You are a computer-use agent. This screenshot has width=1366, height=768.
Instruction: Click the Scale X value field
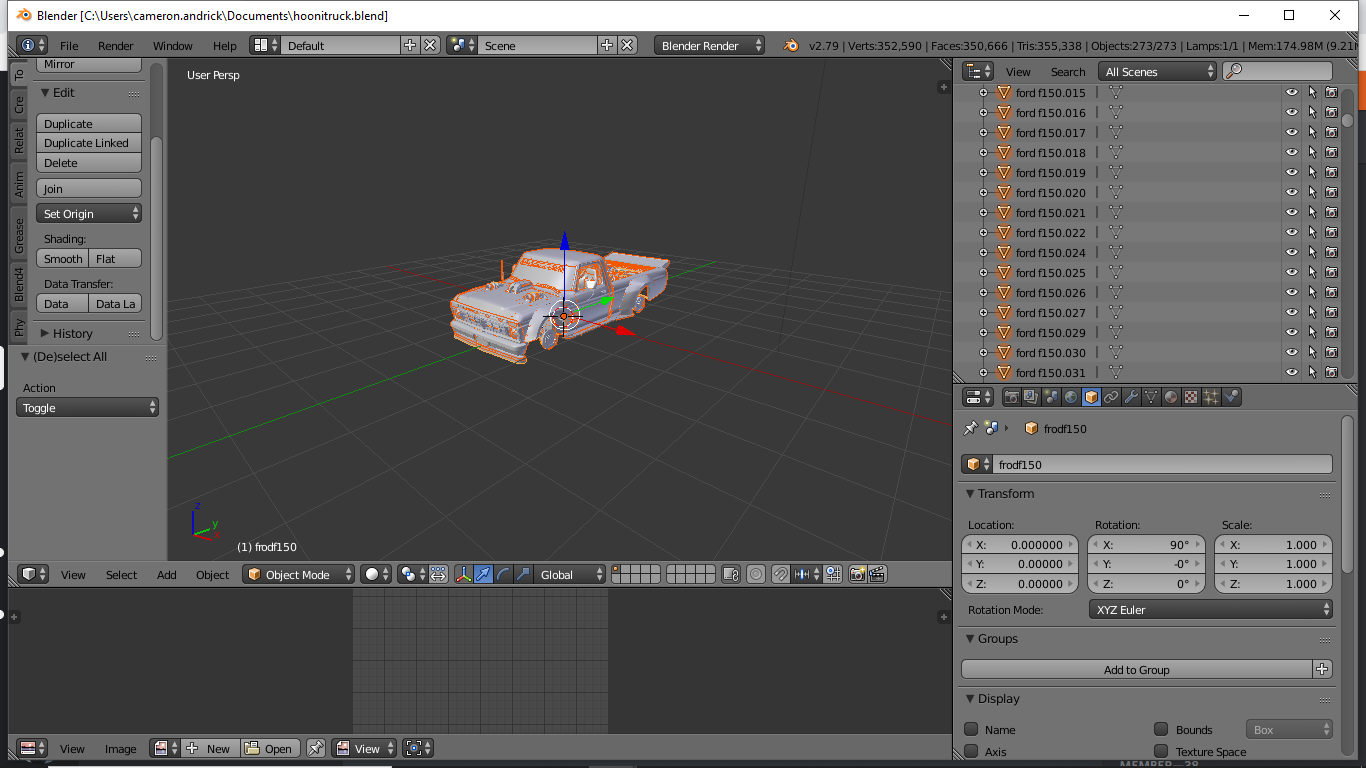pos(1273,545)
